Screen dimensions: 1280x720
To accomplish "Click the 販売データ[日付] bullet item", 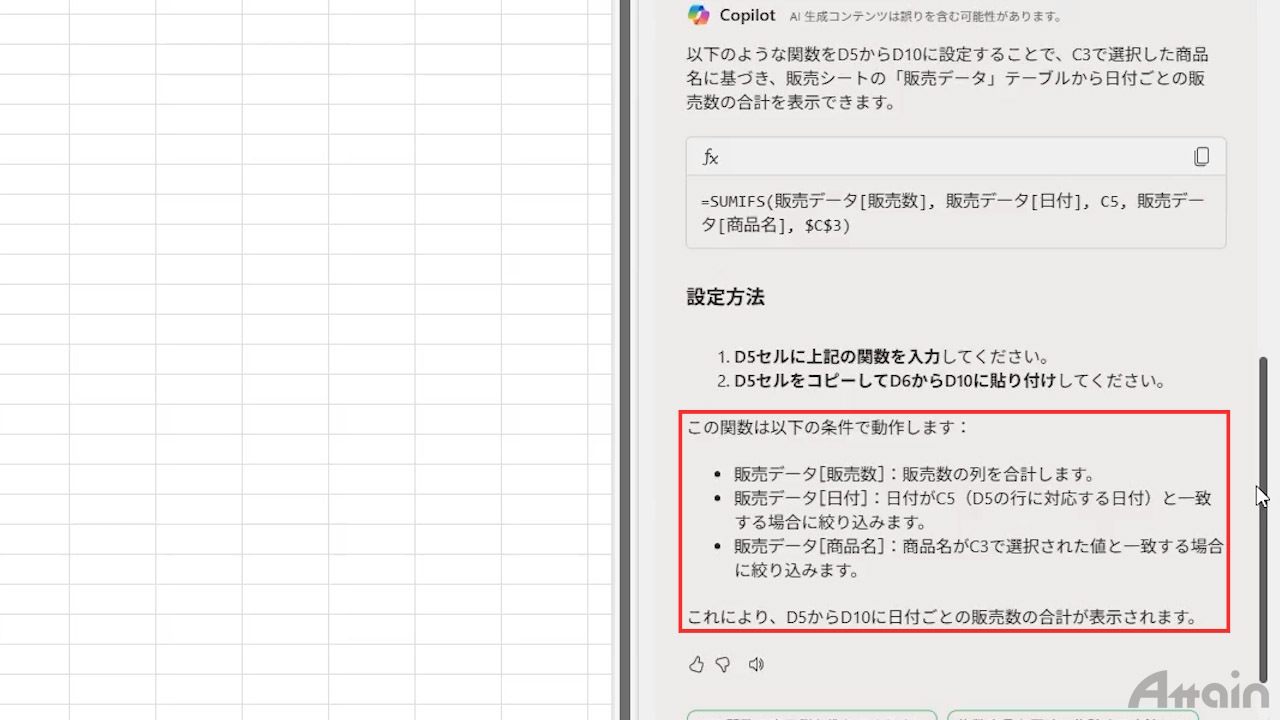I will [972, 509].
